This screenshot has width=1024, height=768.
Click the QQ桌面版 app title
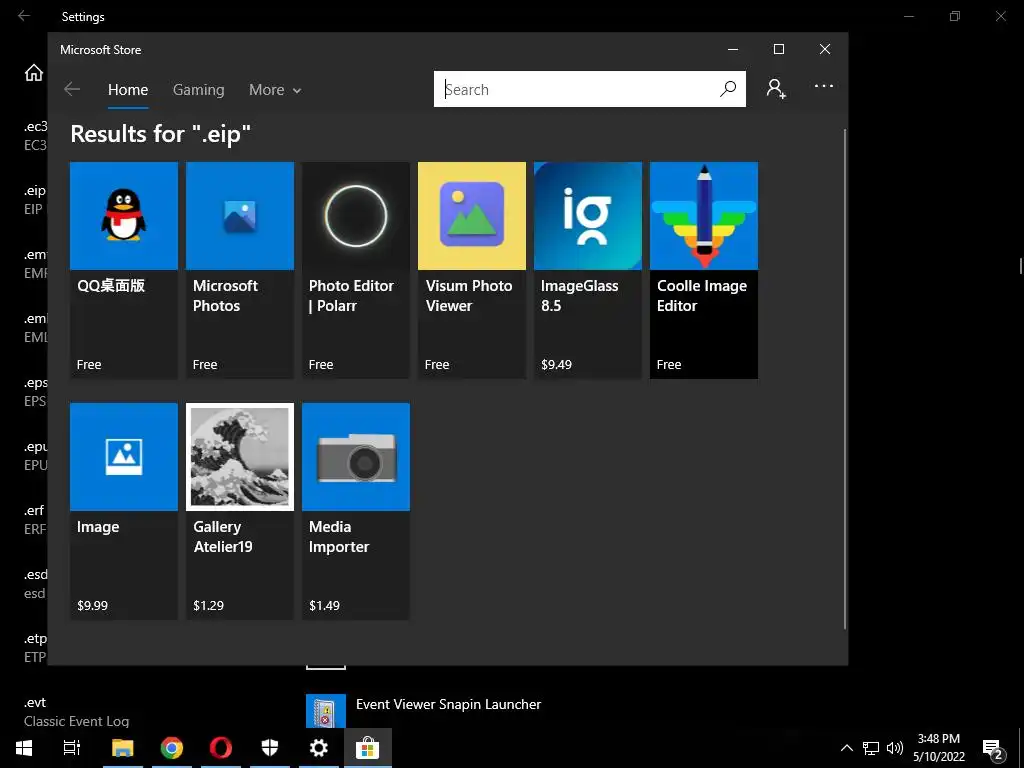pos(111,285)
